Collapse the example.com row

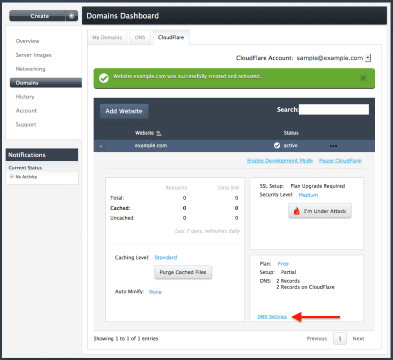point(101,146)
